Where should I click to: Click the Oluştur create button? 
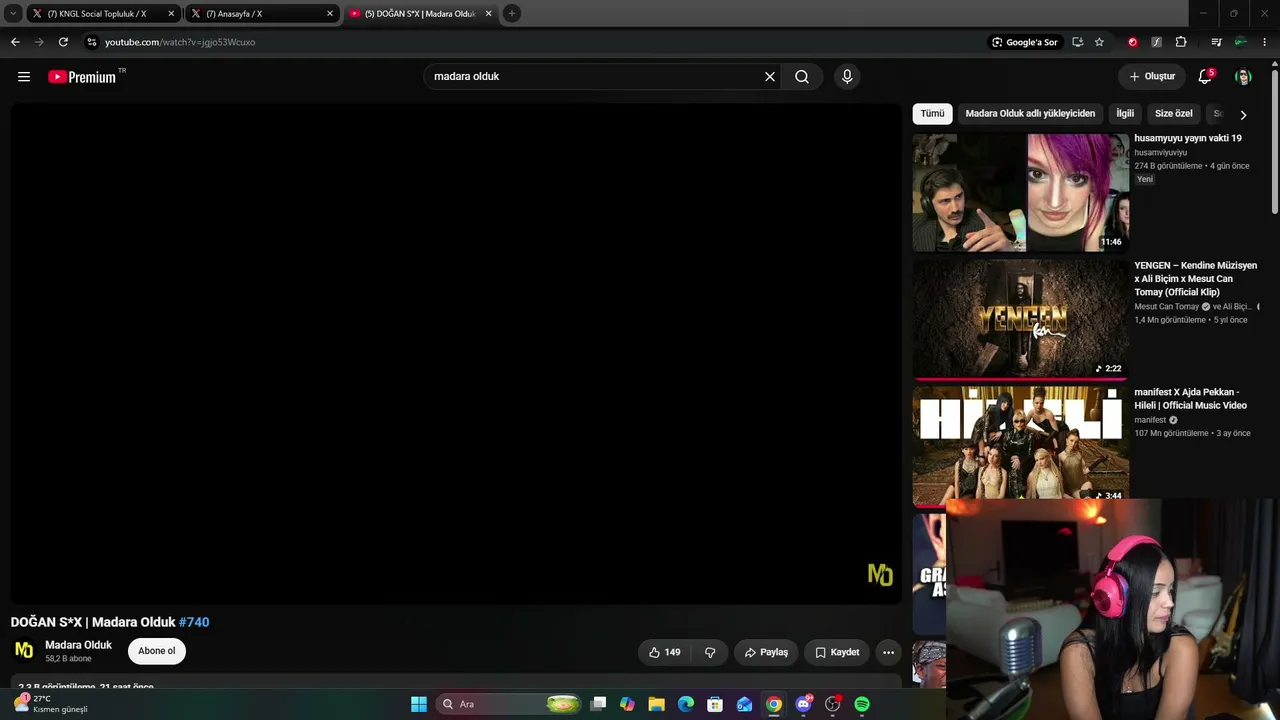(x=1152, y=77)
